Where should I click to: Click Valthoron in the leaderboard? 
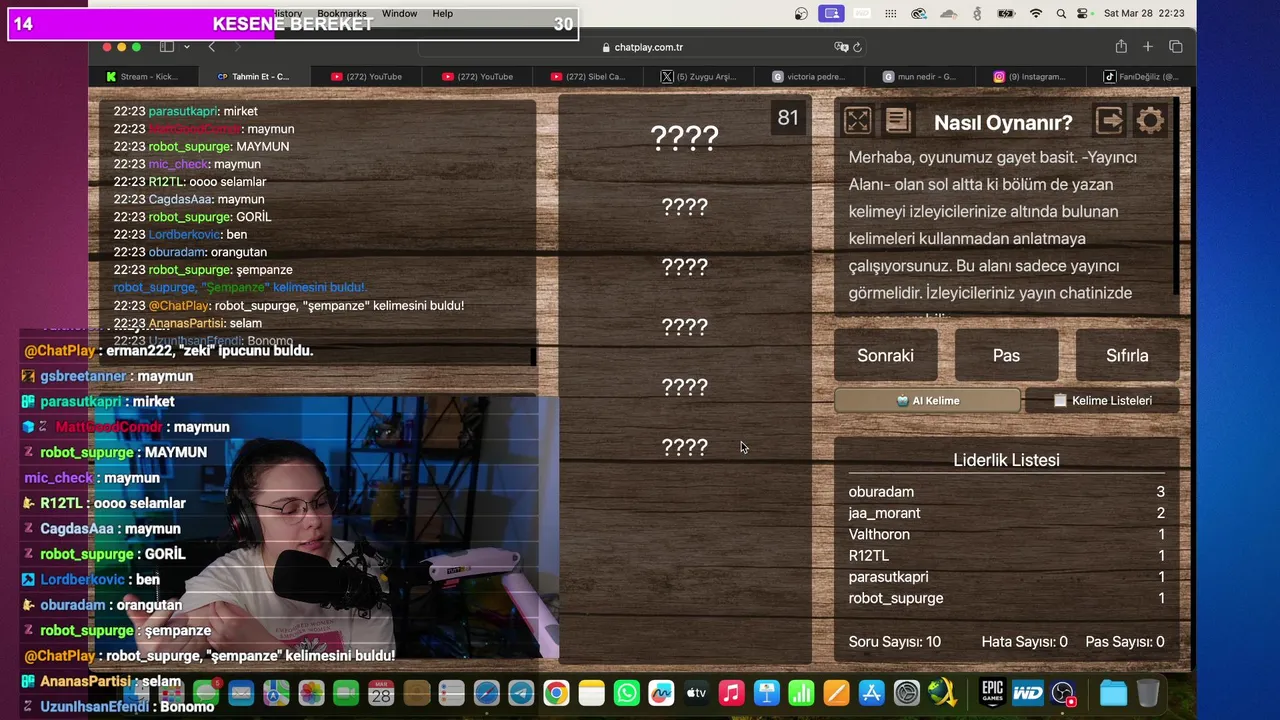pyautogui.click(x=879, y=534)
